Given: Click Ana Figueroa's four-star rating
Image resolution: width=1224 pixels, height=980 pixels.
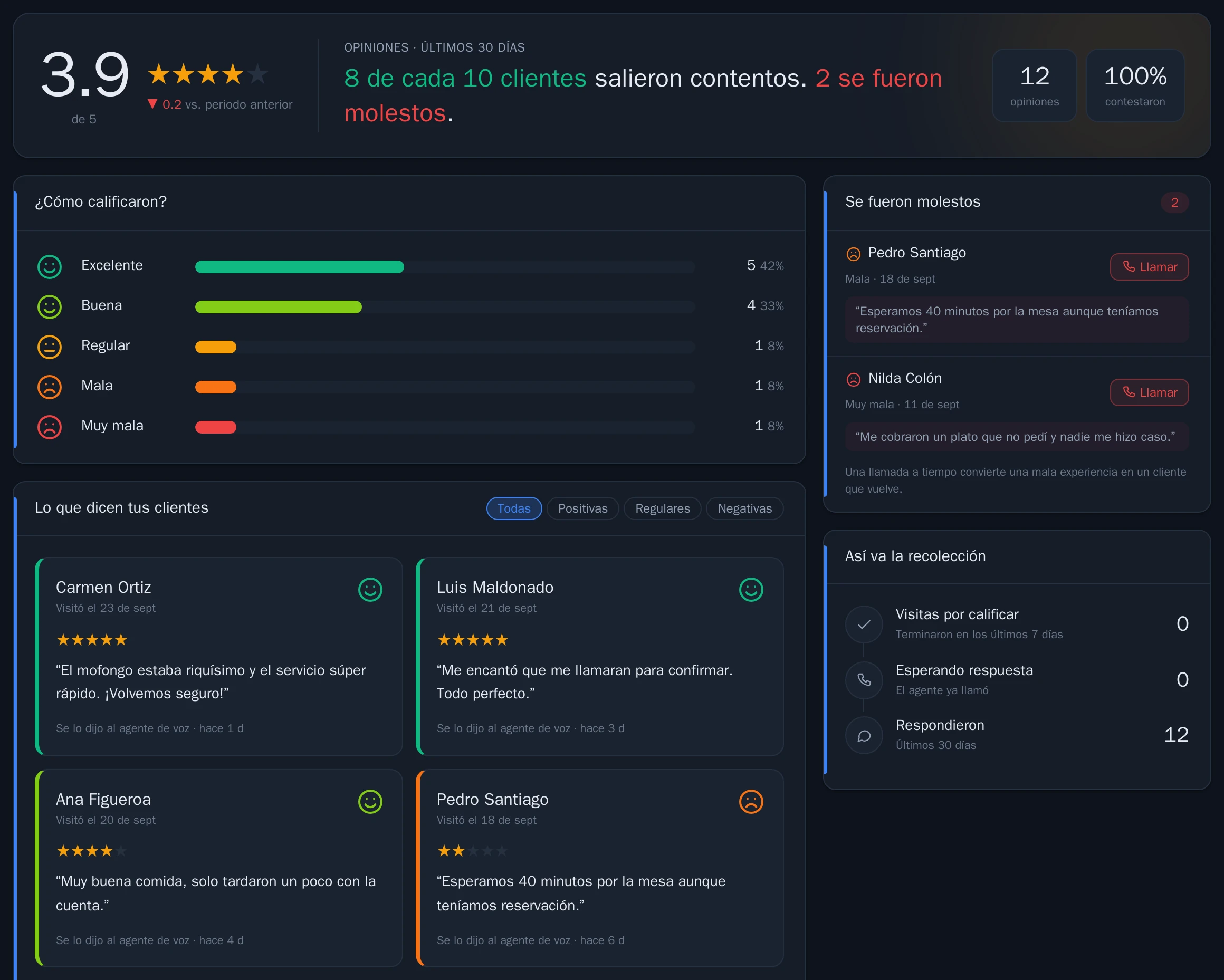Looking at the screenshot, I should coord(91,851).
